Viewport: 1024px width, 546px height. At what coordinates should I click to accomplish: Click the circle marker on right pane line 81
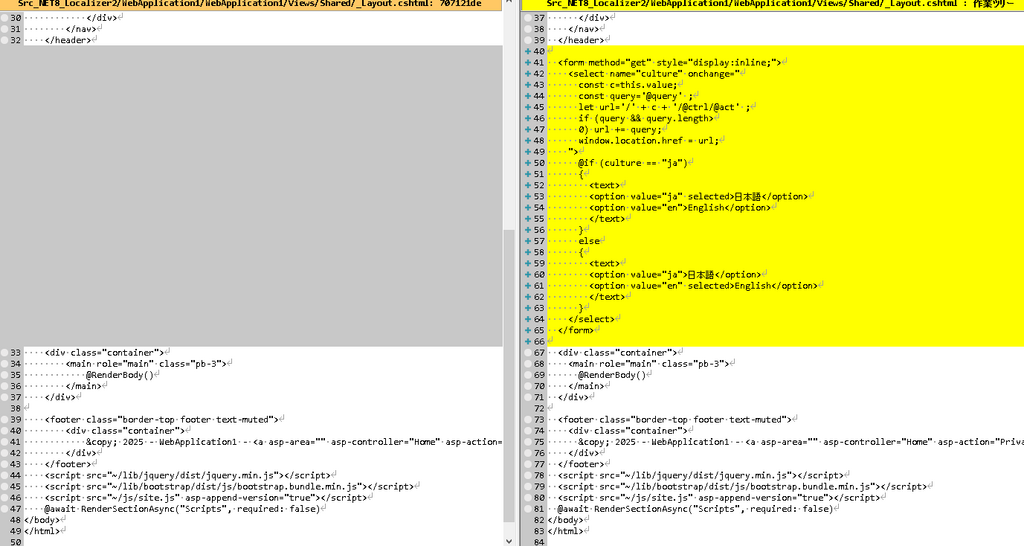coord(527,509)
